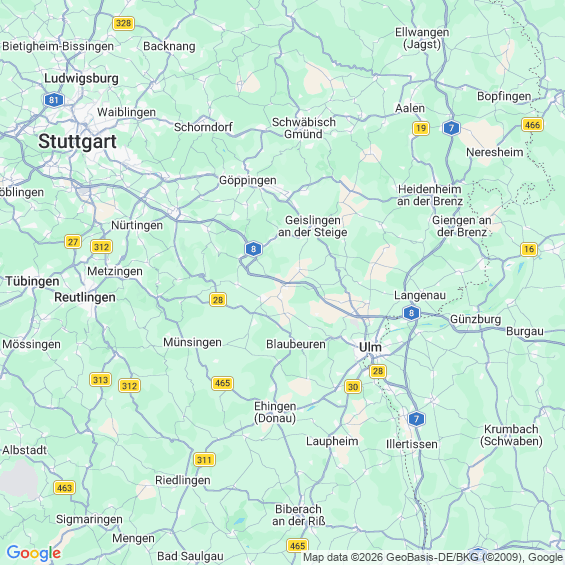This screenshot has width=565, height=565.
Task: Click the Reutlingen city label
Action: [x=85, y=297]
